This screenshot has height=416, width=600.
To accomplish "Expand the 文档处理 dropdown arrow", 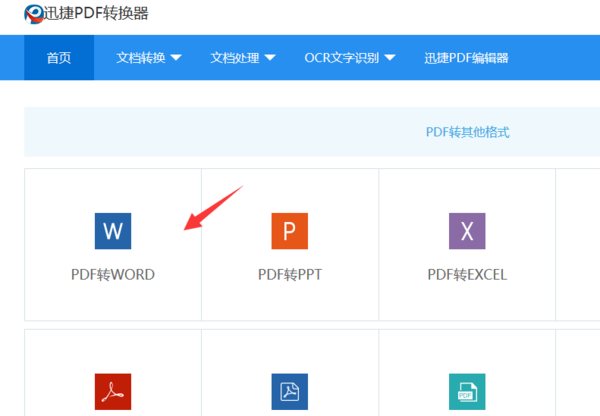I will point(270,58).
